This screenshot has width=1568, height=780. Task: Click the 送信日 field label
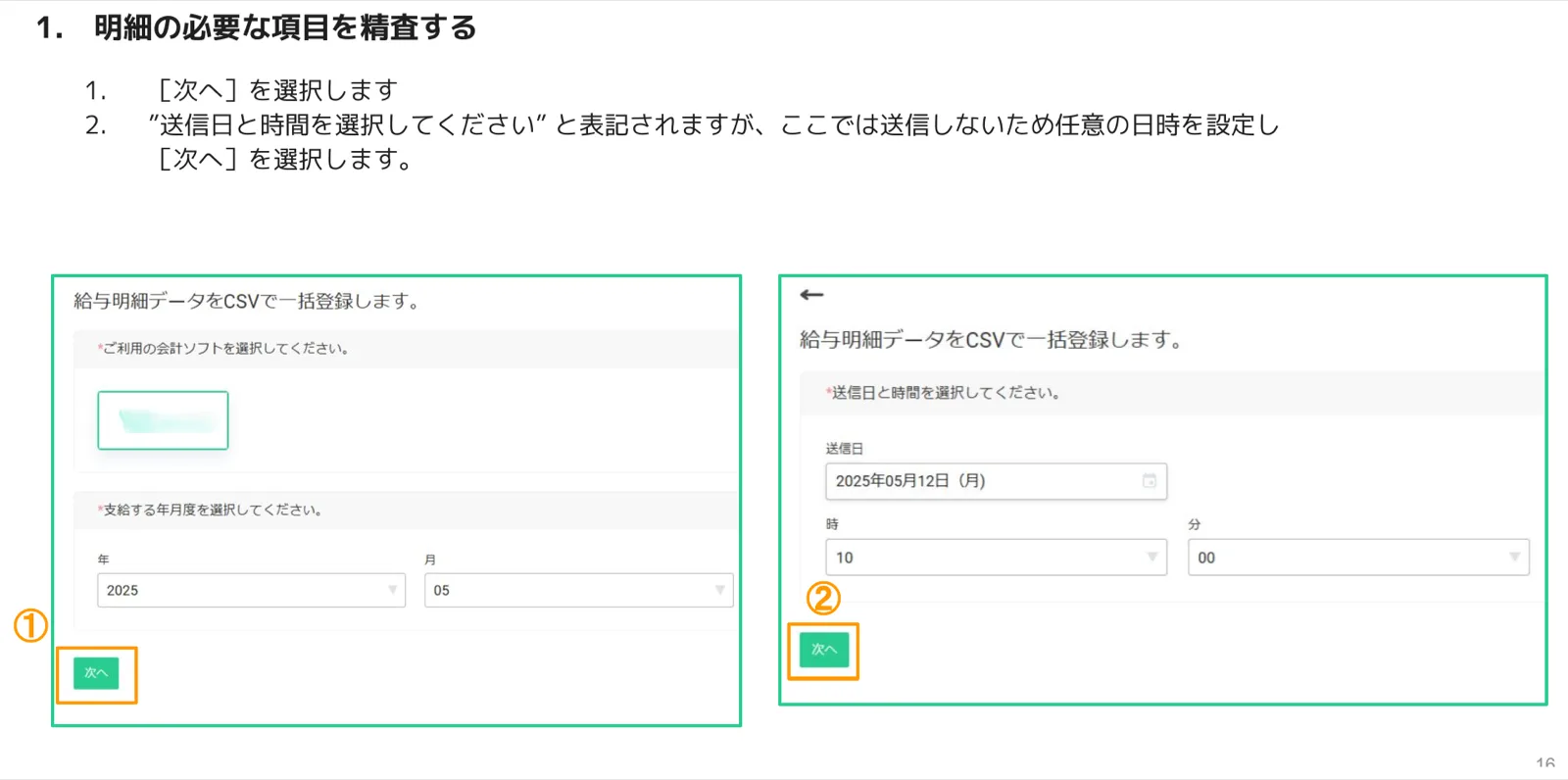tap(844, 449)
